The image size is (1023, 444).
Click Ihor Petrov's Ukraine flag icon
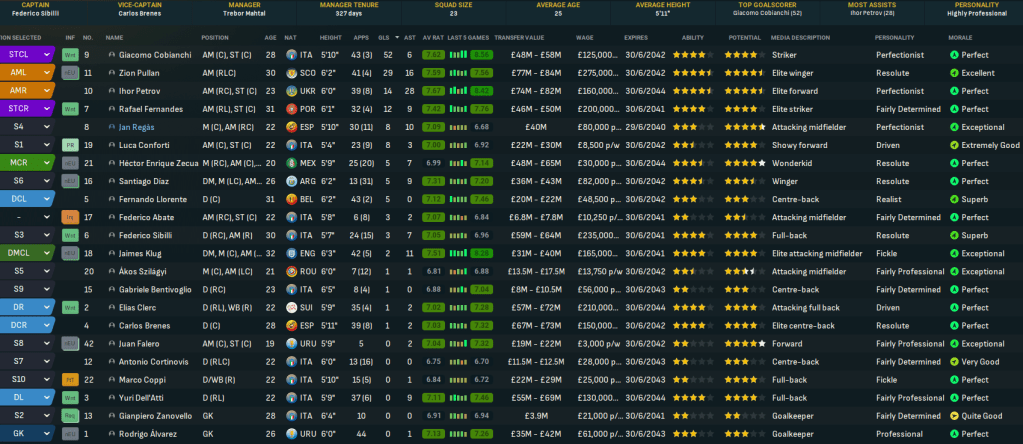coord(289,91)
